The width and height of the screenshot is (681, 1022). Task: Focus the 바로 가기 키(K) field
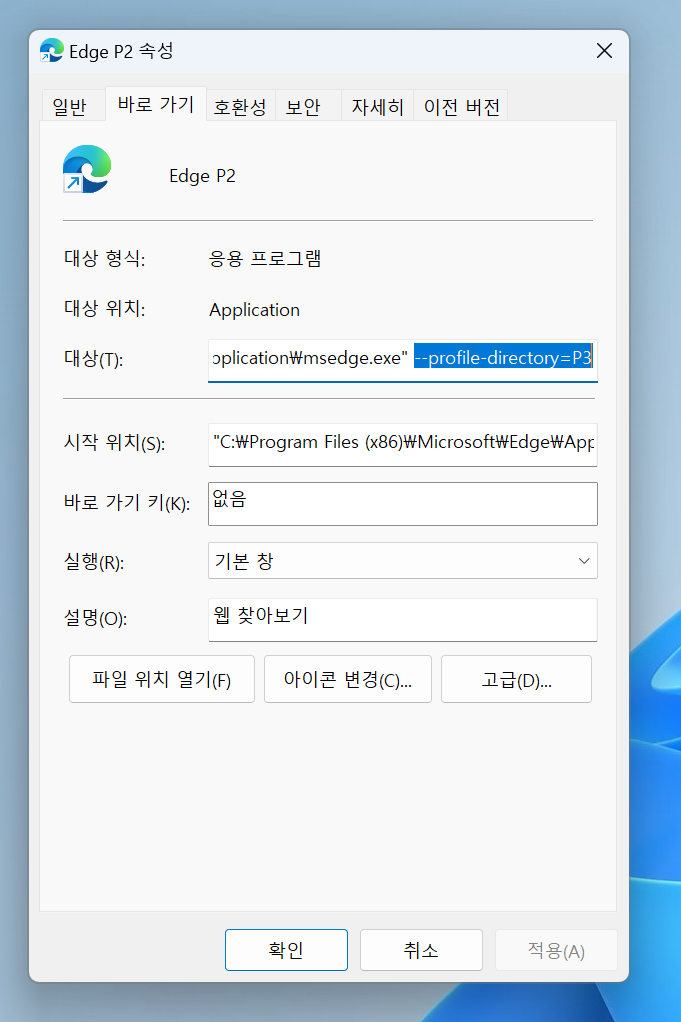click(403, 504)
